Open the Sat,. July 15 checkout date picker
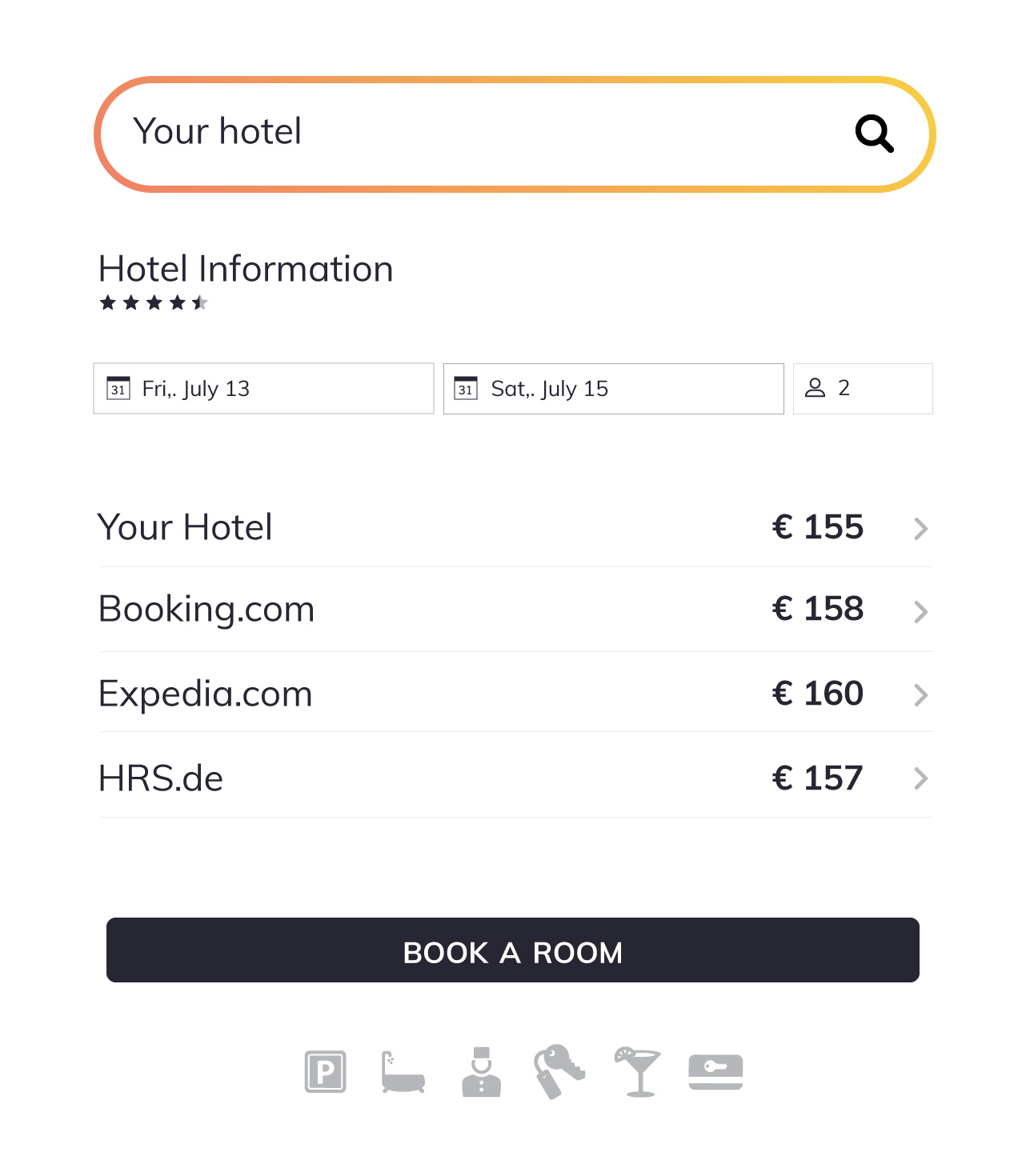Screen dimensions: 1034x1176 coord(613,389)
